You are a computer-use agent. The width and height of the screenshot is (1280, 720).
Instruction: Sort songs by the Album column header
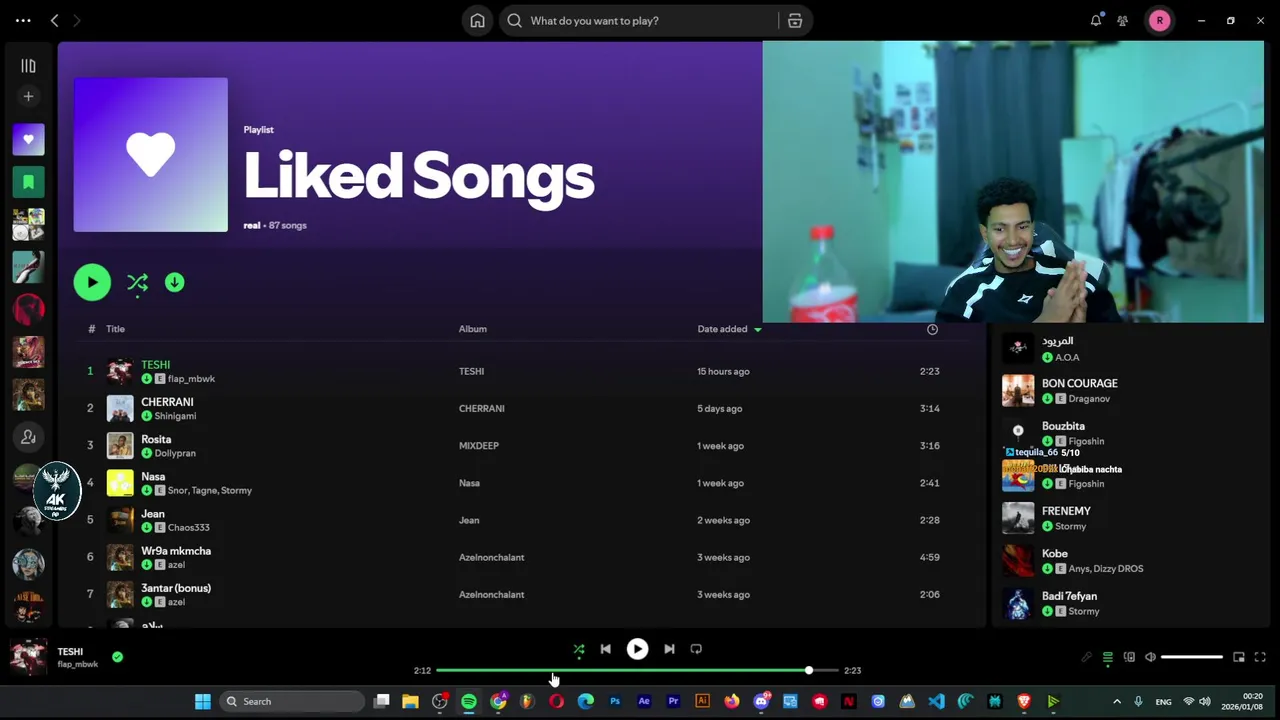pos(473,329)
